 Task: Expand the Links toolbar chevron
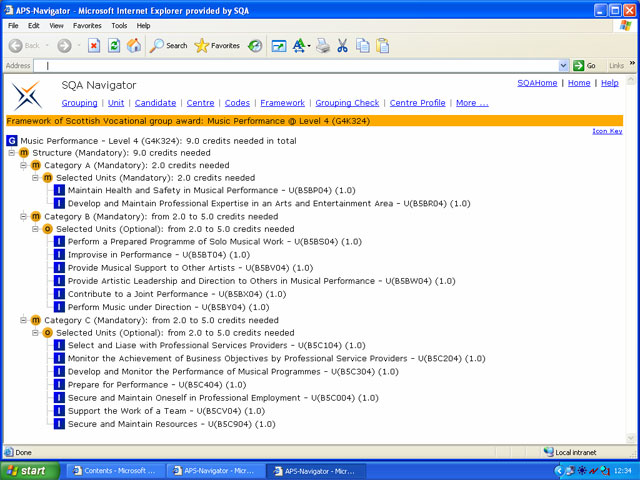pyautogui.click(x=632, y=63)
